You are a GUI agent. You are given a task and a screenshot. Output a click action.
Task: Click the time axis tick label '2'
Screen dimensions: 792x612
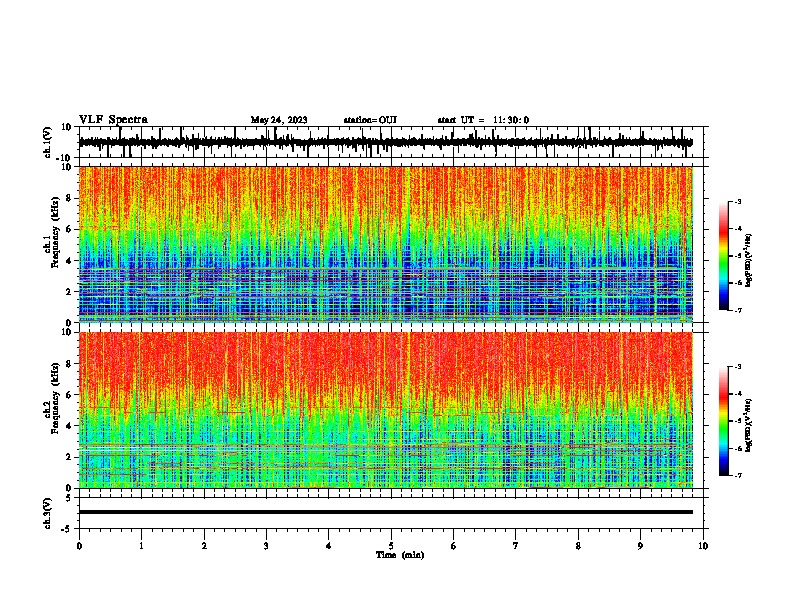(x=204, y=546)
